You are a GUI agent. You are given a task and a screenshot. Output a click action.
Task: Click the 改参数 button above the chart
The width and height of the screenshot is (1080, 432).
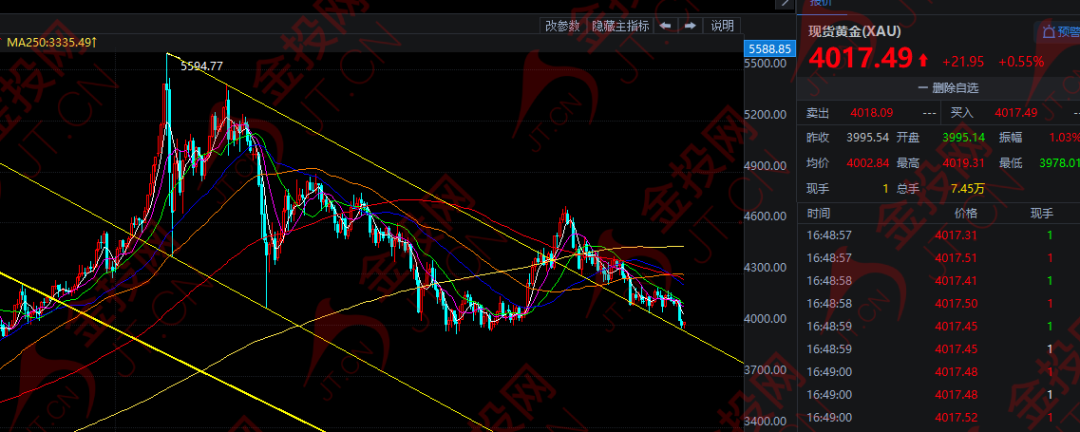[x=562, y=26]
